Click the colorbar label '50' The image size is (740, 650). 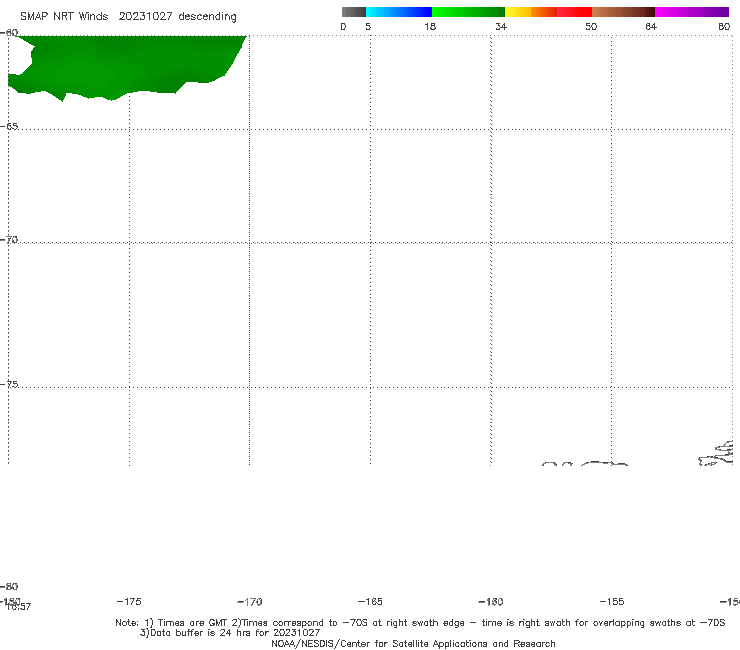pyautogui.click(x=591, y=26)
